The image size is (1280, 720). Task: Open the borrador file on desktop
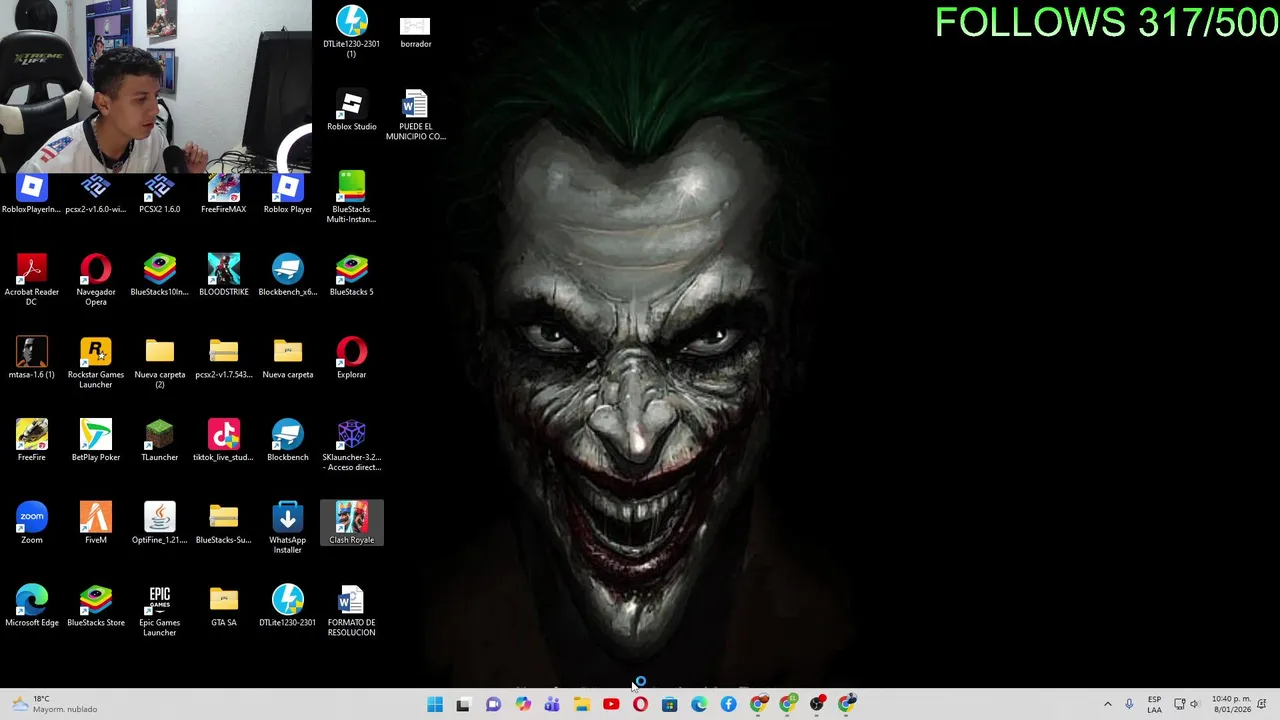click(415, 30)
